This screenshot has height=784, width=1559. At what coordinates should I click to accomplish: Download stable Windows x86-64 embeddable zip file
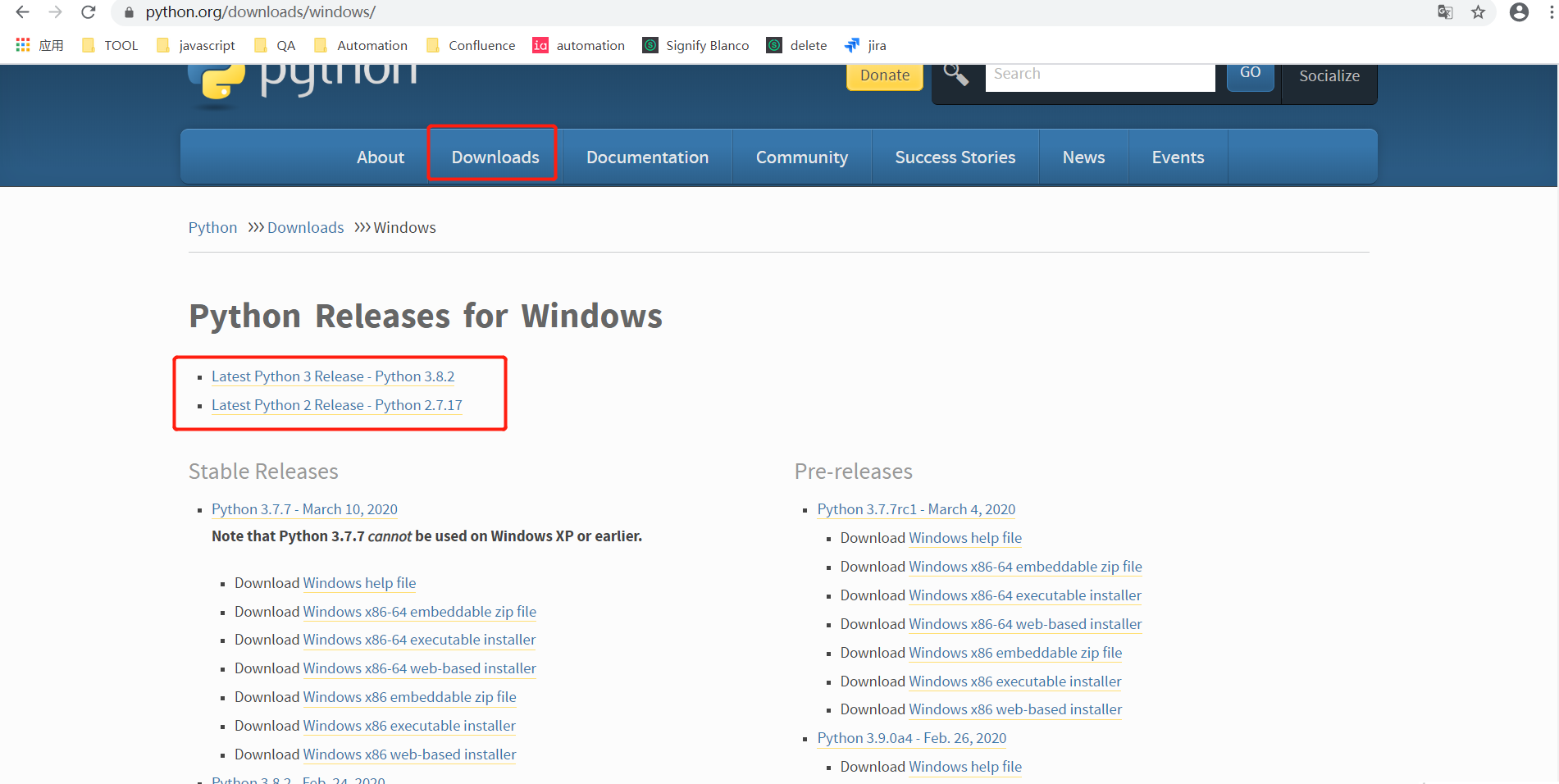click(420, 612)
